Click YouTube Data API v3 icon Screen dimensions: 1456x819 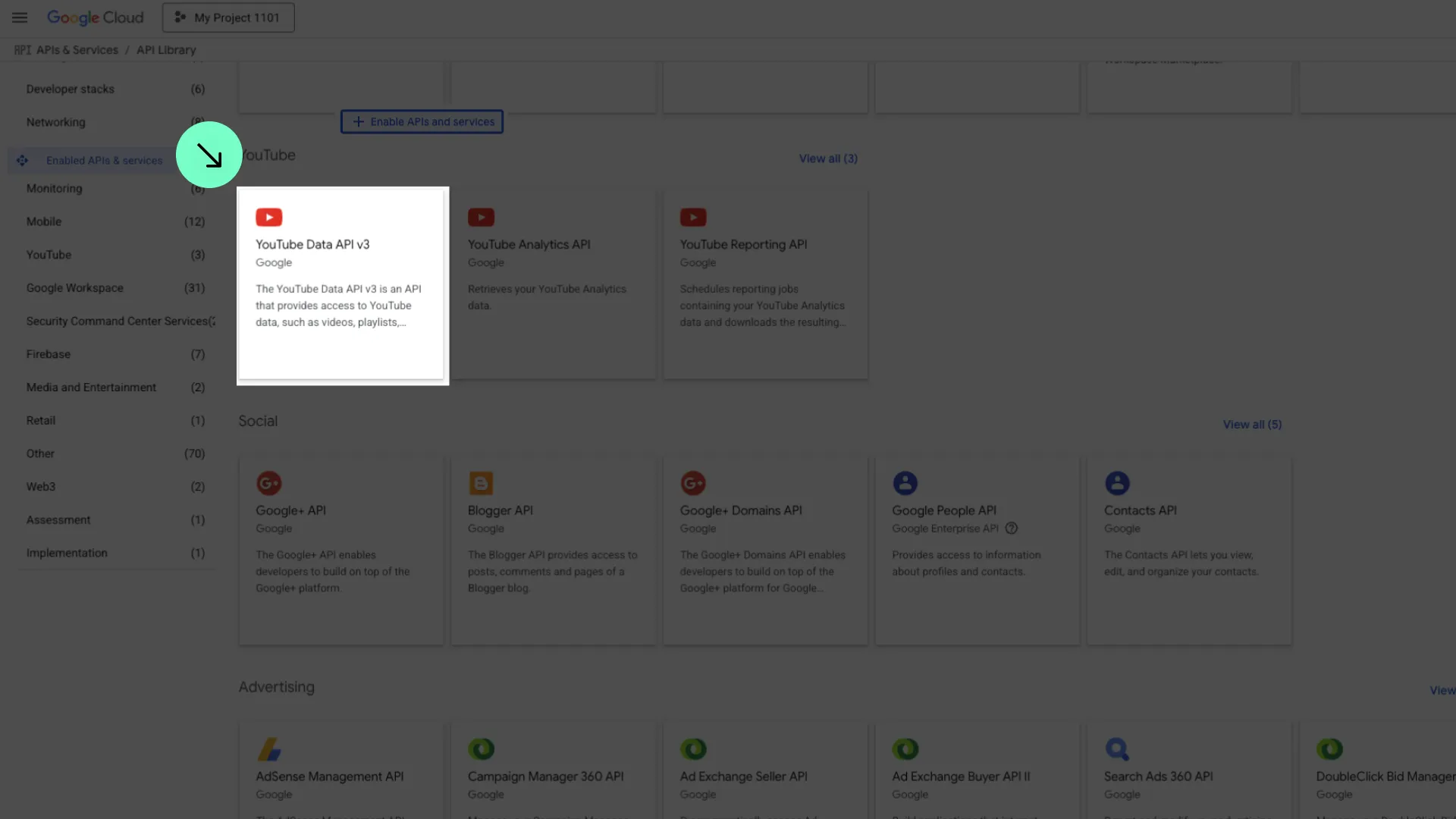click(269, 218)
